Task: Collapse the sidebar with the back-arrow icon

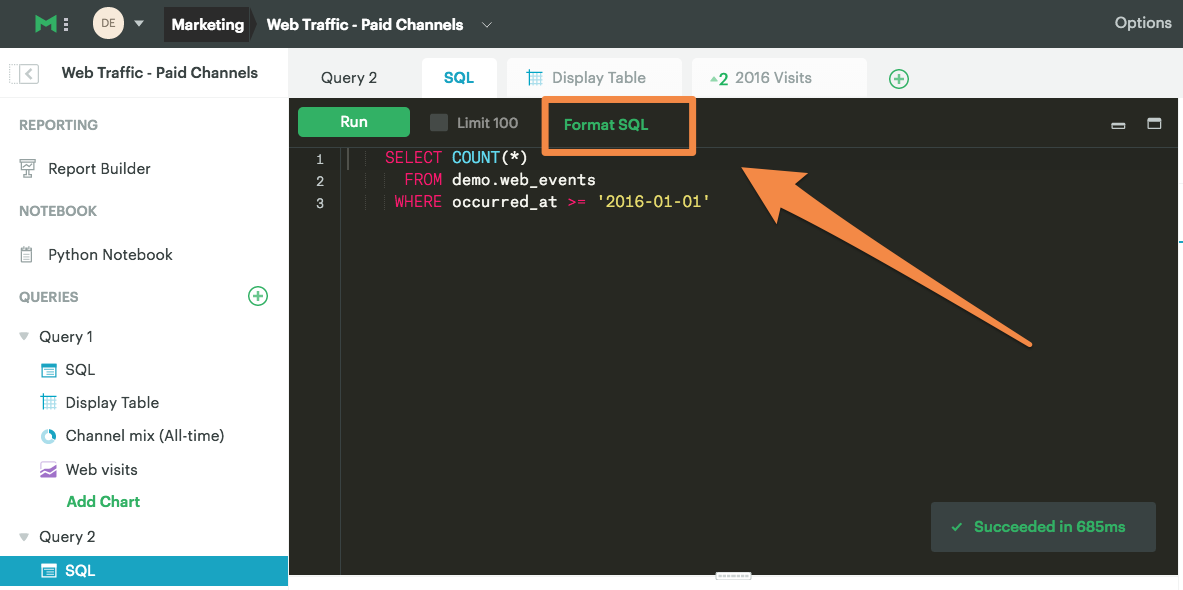Action: pyautogui.click(x=29, y=73)
